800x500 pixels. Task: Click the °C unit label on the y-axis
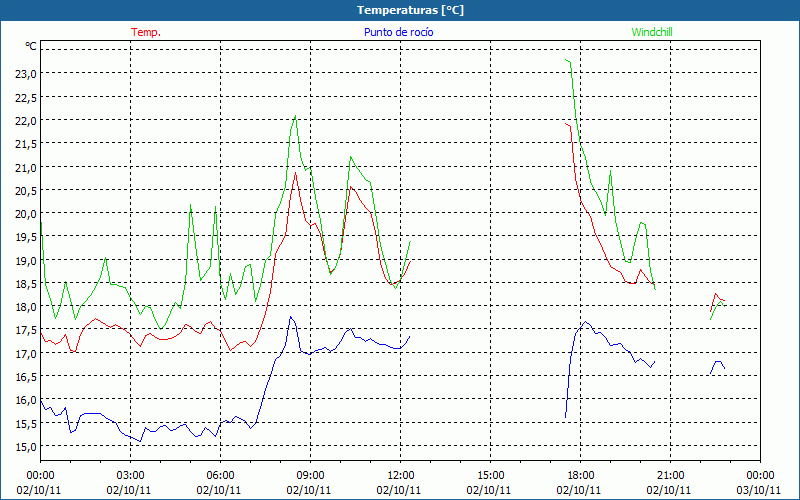(31, 46)
